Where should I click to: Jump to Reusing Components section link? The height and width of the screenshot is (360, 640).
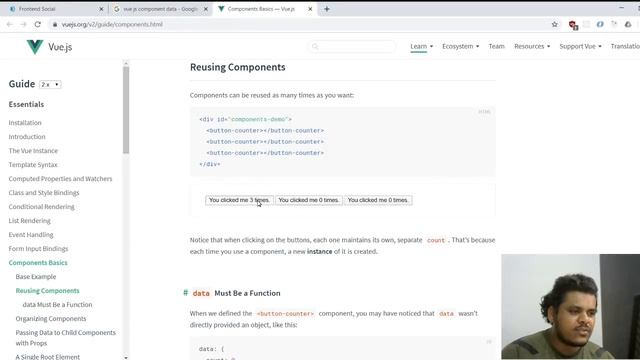click(x=47, y=290)
